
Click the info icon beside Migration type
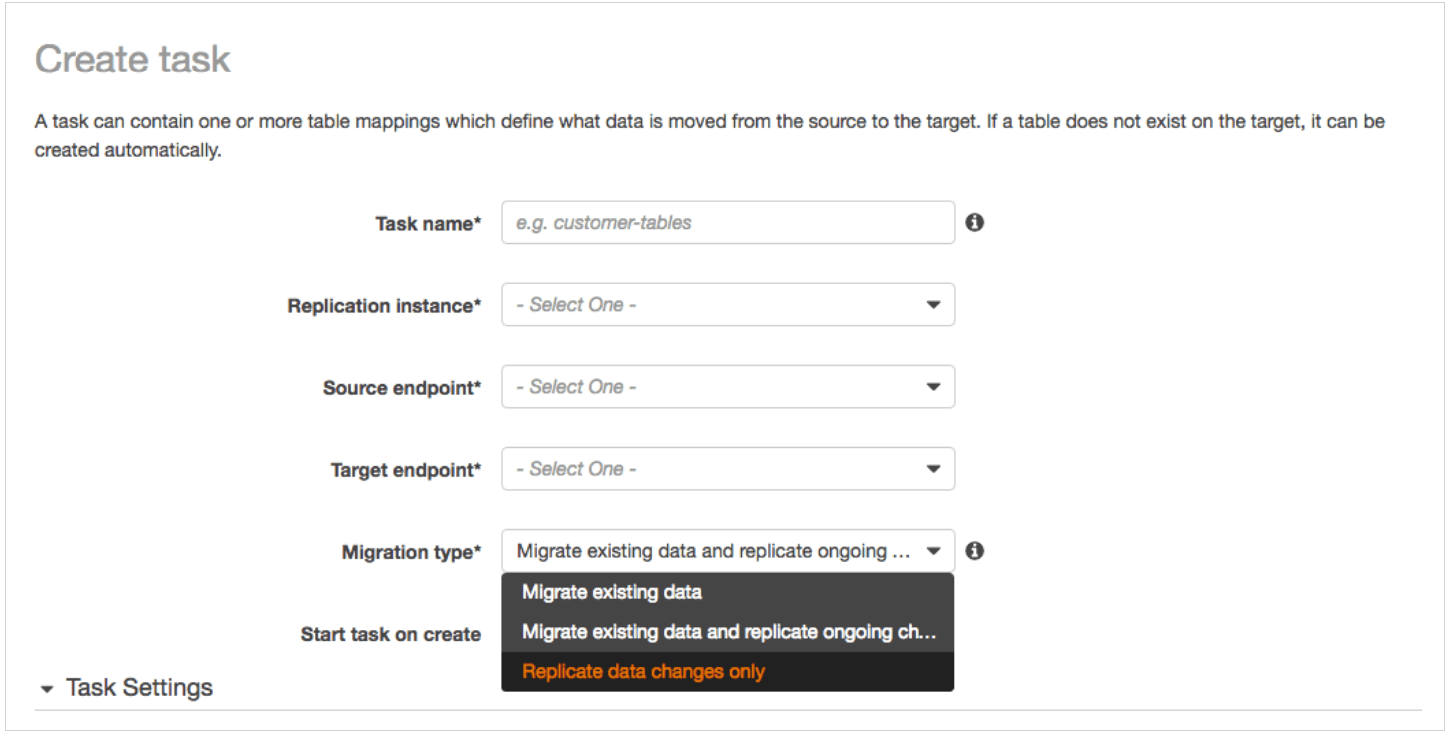tap(975, 550)
